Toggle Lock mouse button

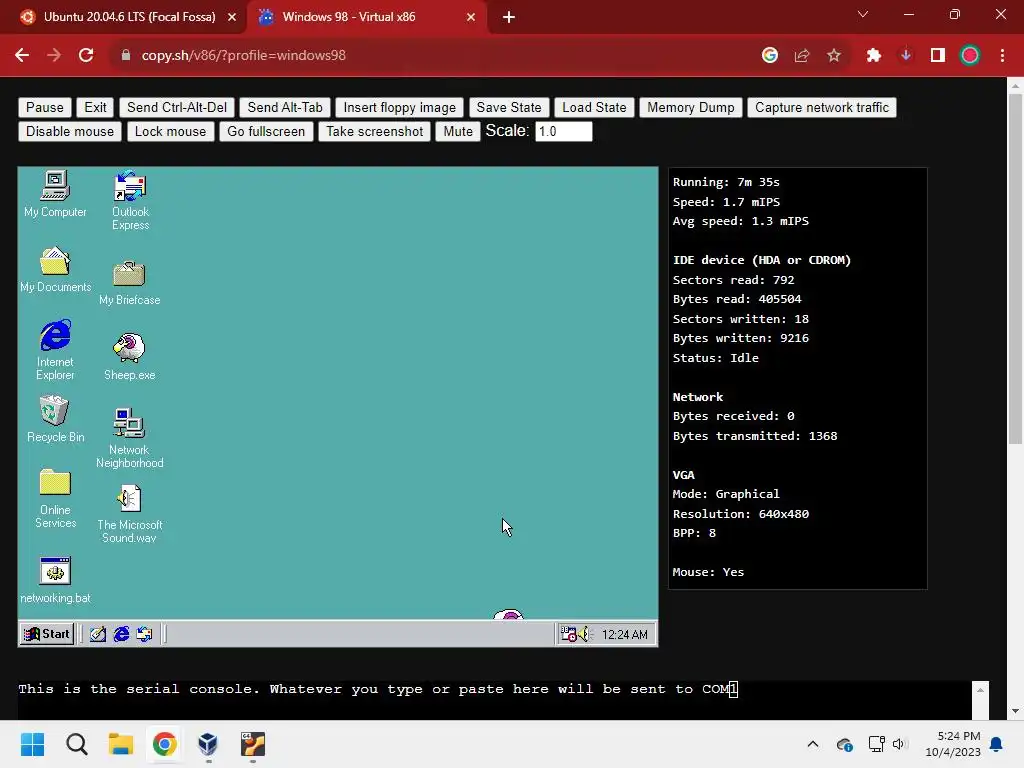[170, 132]
